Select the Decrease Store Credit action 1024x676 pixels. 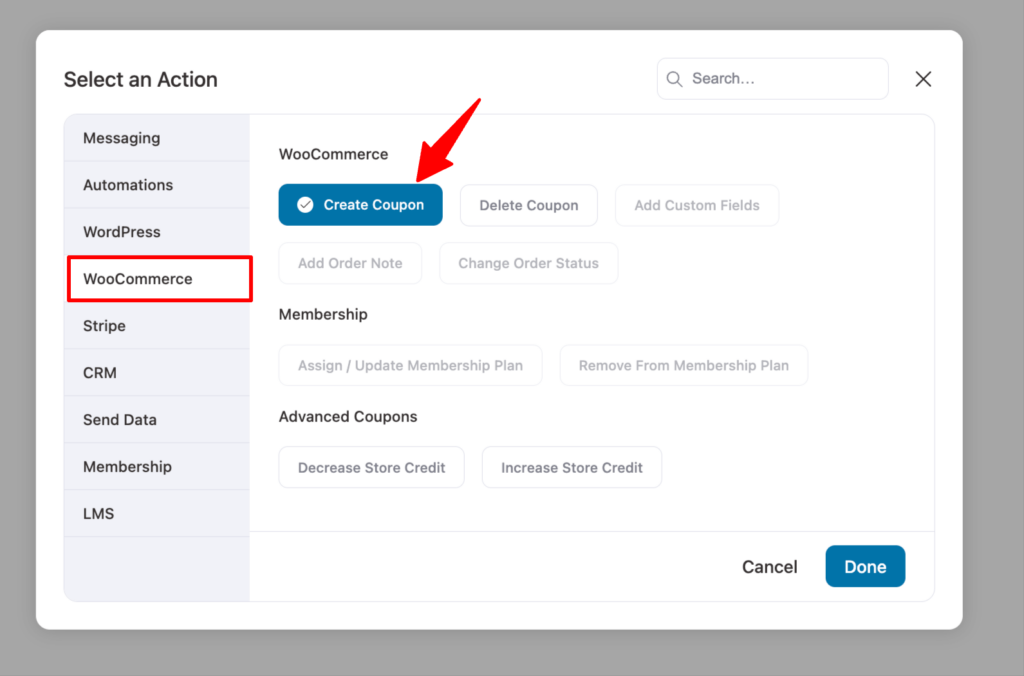tap(372, 468)
